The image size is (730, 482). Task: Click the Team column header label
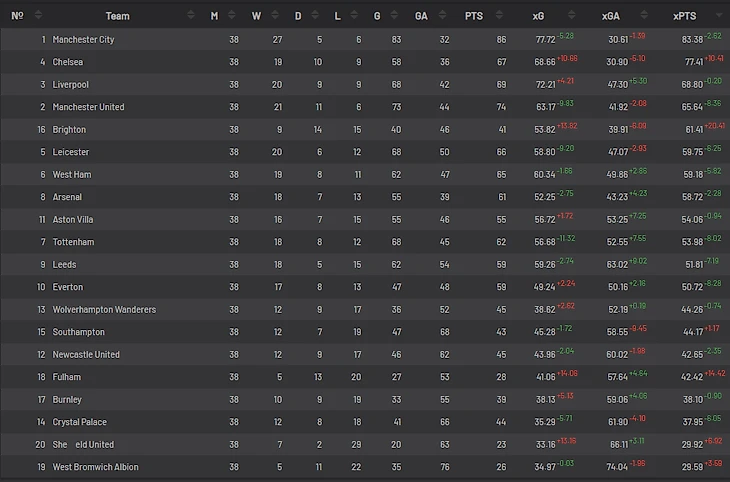pyautogui.click(x=117, y=15)
